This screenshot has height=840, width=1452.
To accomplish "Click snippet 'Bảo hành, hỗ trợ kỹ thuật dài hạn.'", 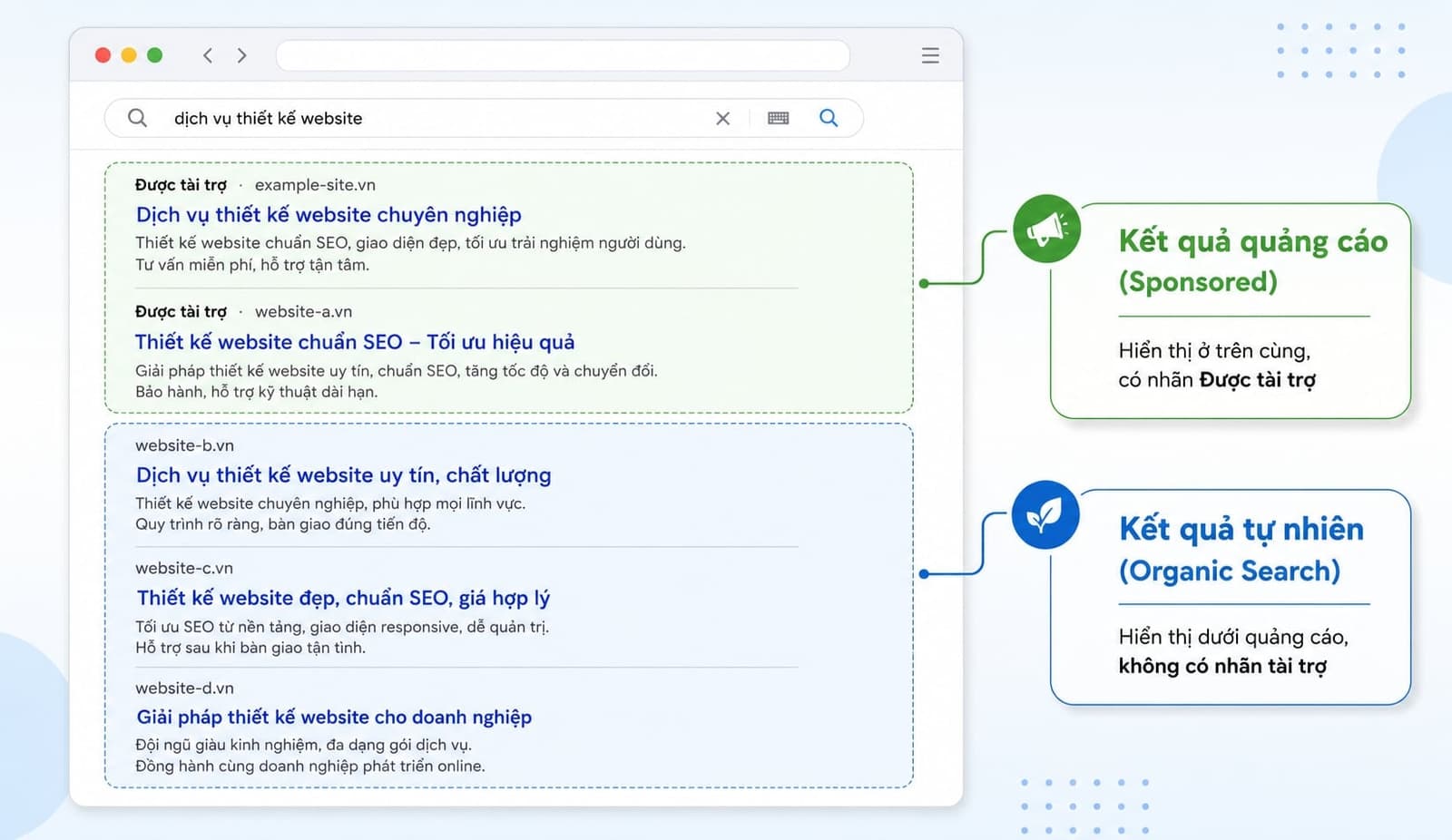I will [x=256, y=392].
